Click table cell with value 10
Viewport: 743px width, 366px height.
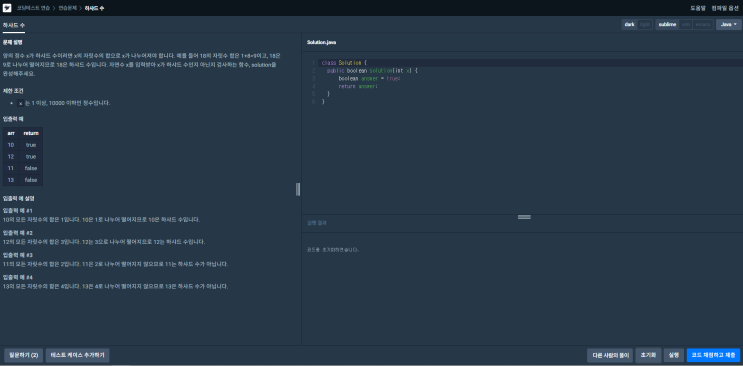[11, 145]
